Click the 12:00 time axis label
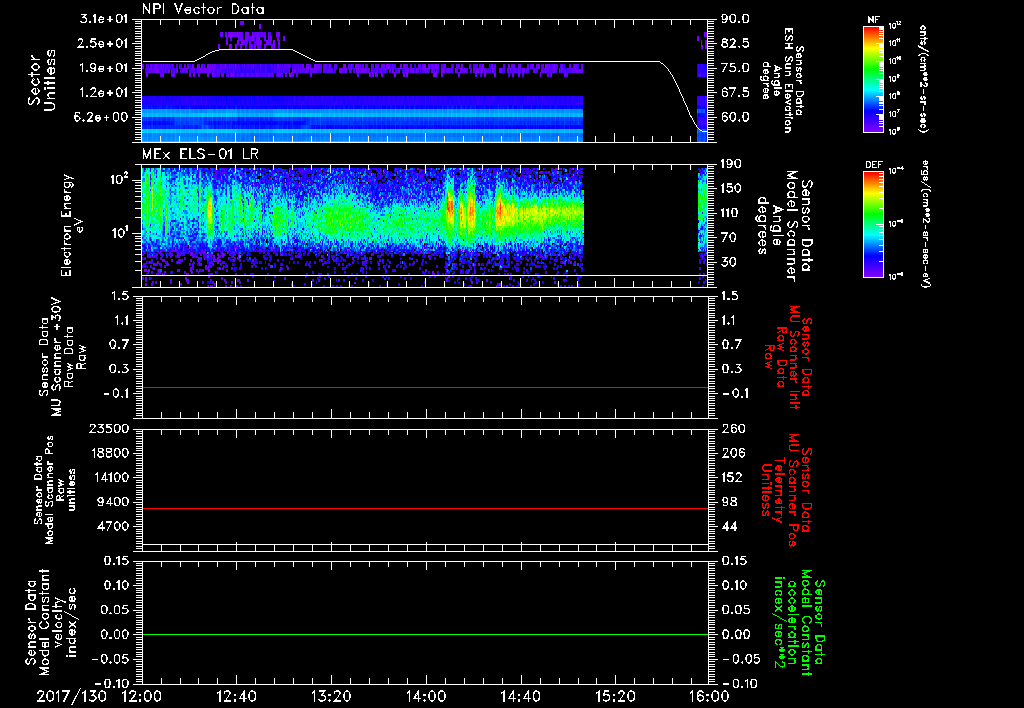This screenshot has width=1024, height=708. pos(141,695)
